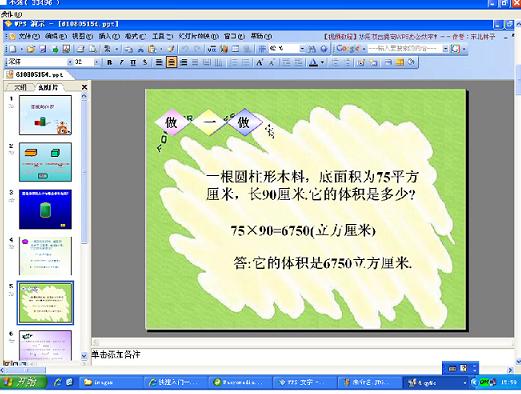Open the font color dropdown arrow
Screen dimensions: 521x394
tap(322, 62)
